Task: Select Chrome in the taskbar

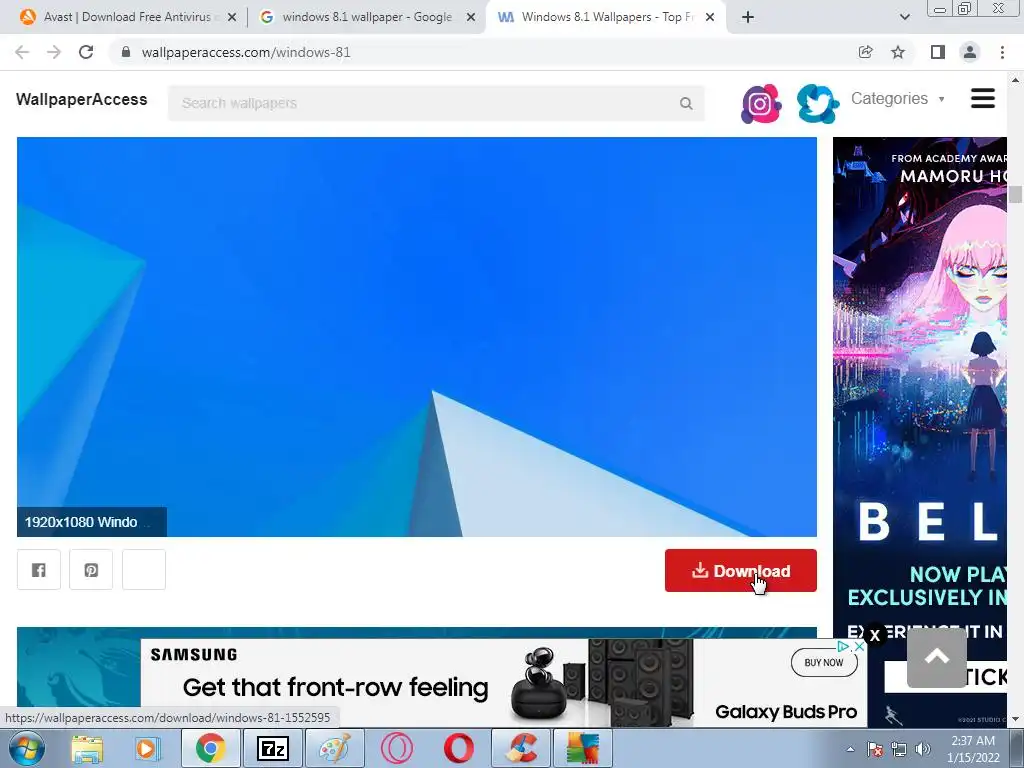Action: point(210,748)
